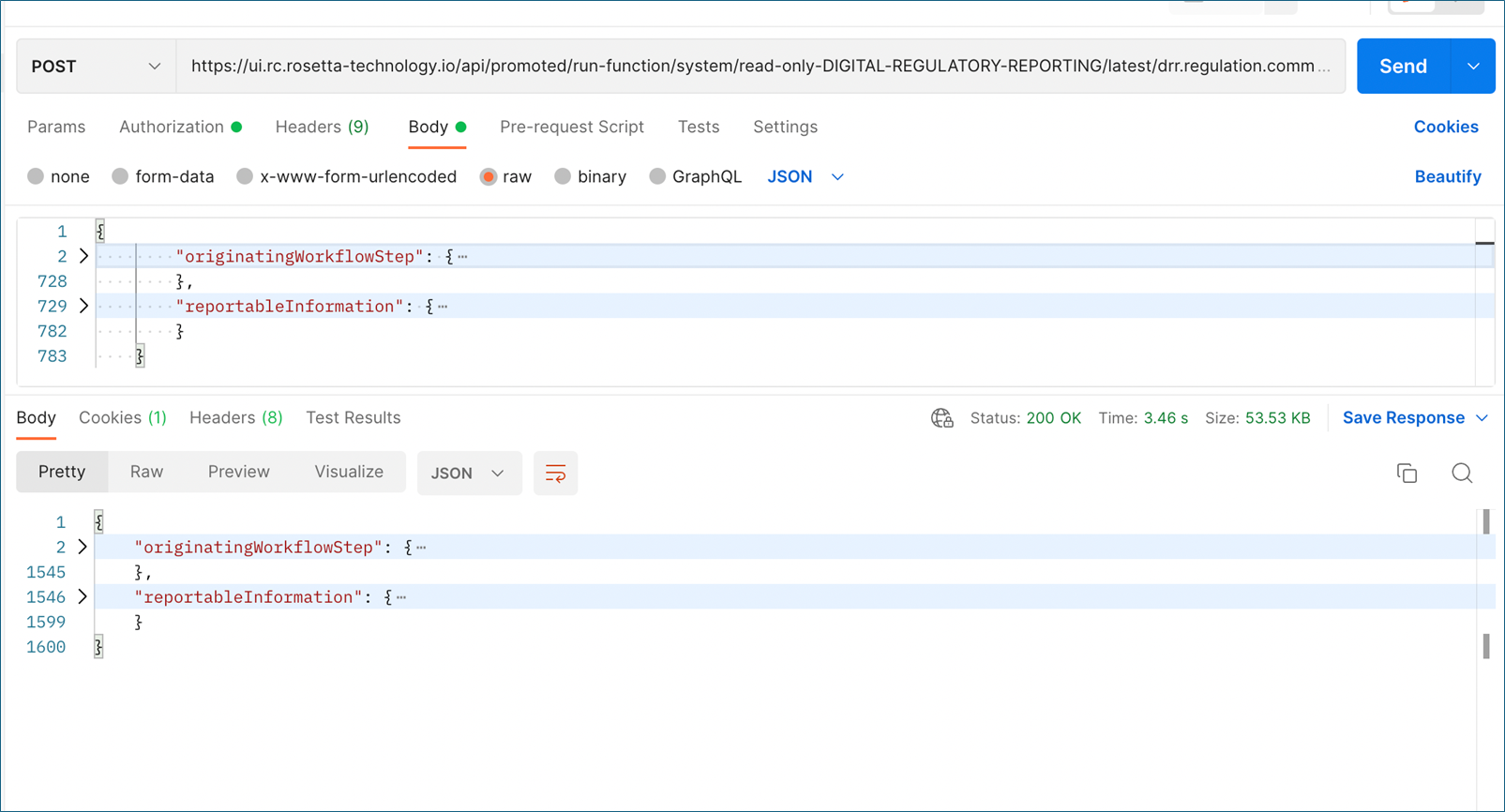1505x812 pixels.
Task: Switch the response view to Raw
Action: click(146, 472)
